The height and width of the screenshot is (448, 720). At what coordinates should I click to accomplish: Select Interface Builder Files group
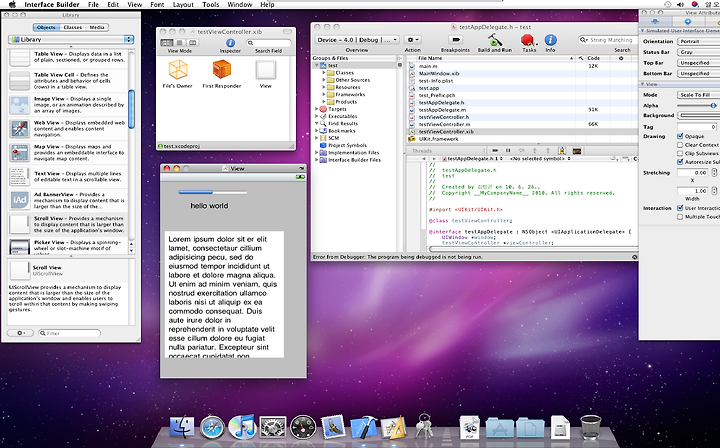pyautogui.click(x=354, y=160)
